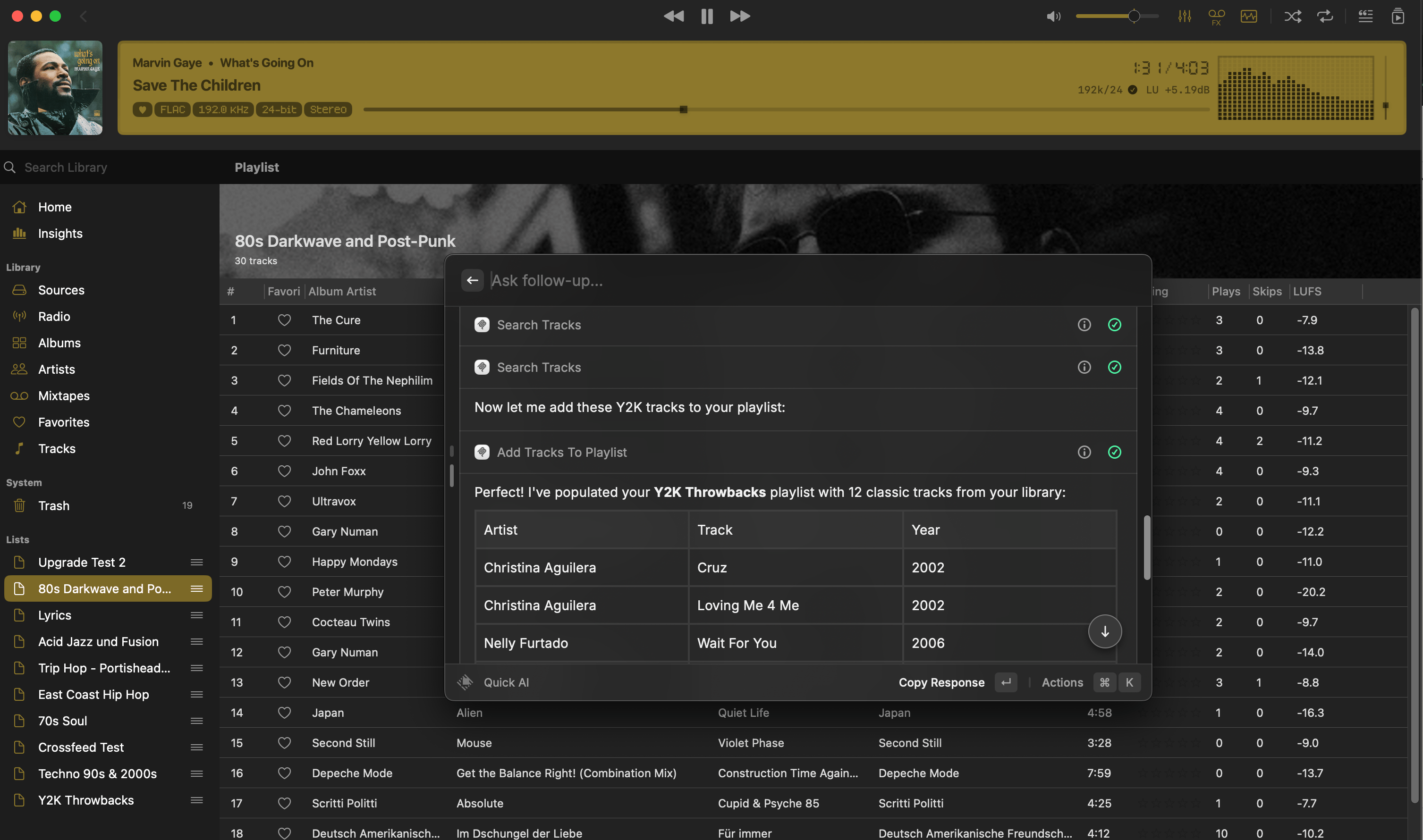The width and height of the screenshot is (1423, 840).
Task: Open the mini player icon
Action: 1398,17
